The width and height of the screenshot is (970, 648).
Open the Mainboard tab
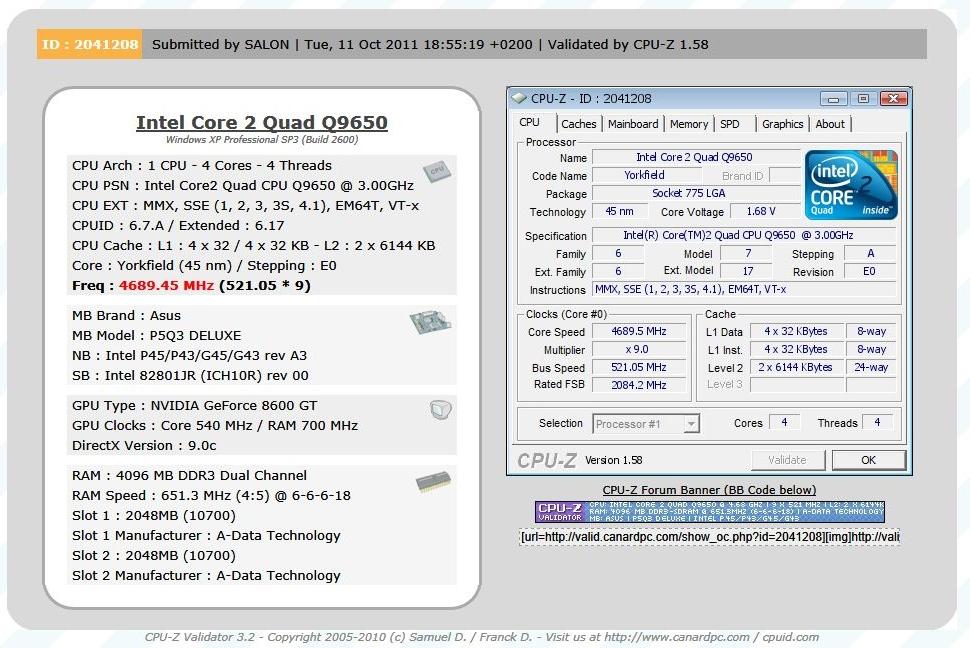tap(633, 124)
